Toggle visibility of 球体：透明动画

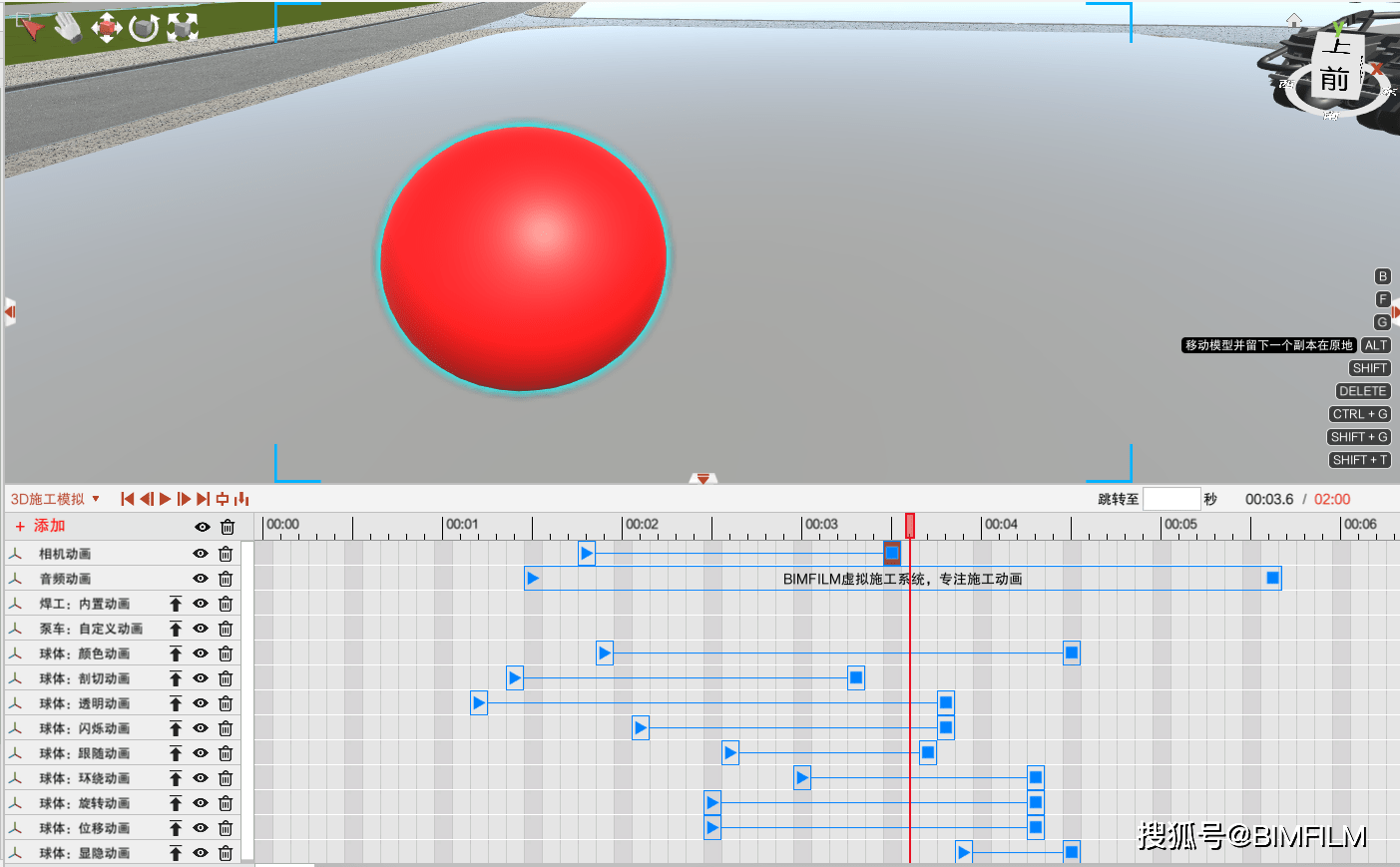click(201, 703)
